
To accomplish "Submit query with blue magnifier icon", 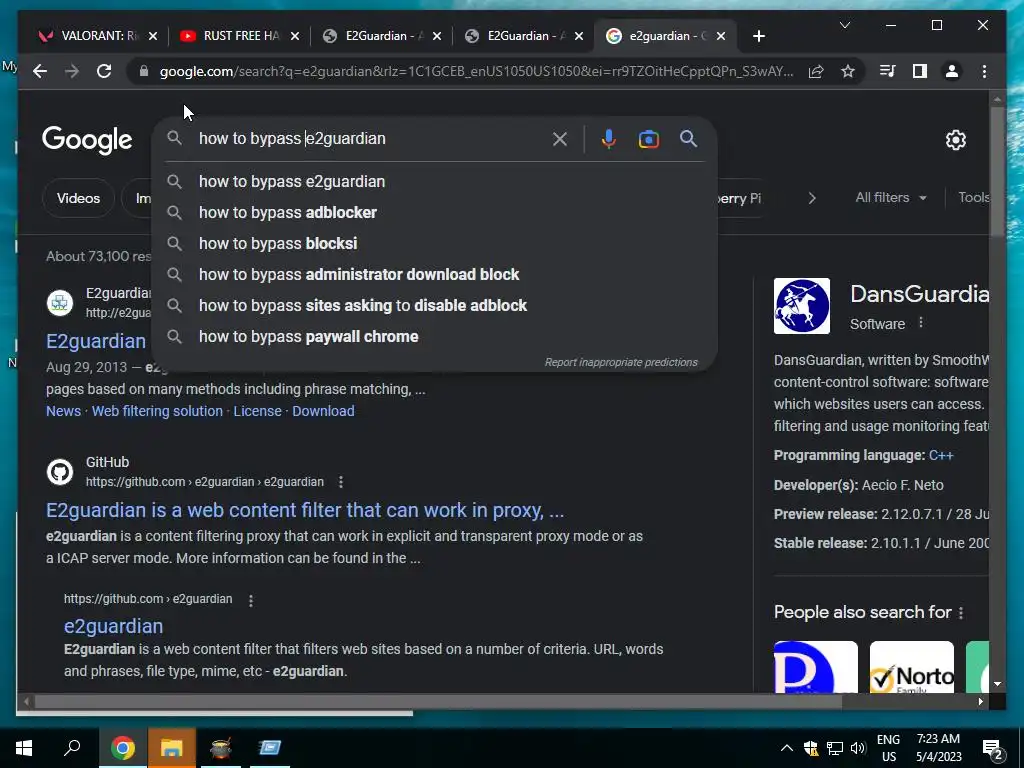I will point(688,138).
